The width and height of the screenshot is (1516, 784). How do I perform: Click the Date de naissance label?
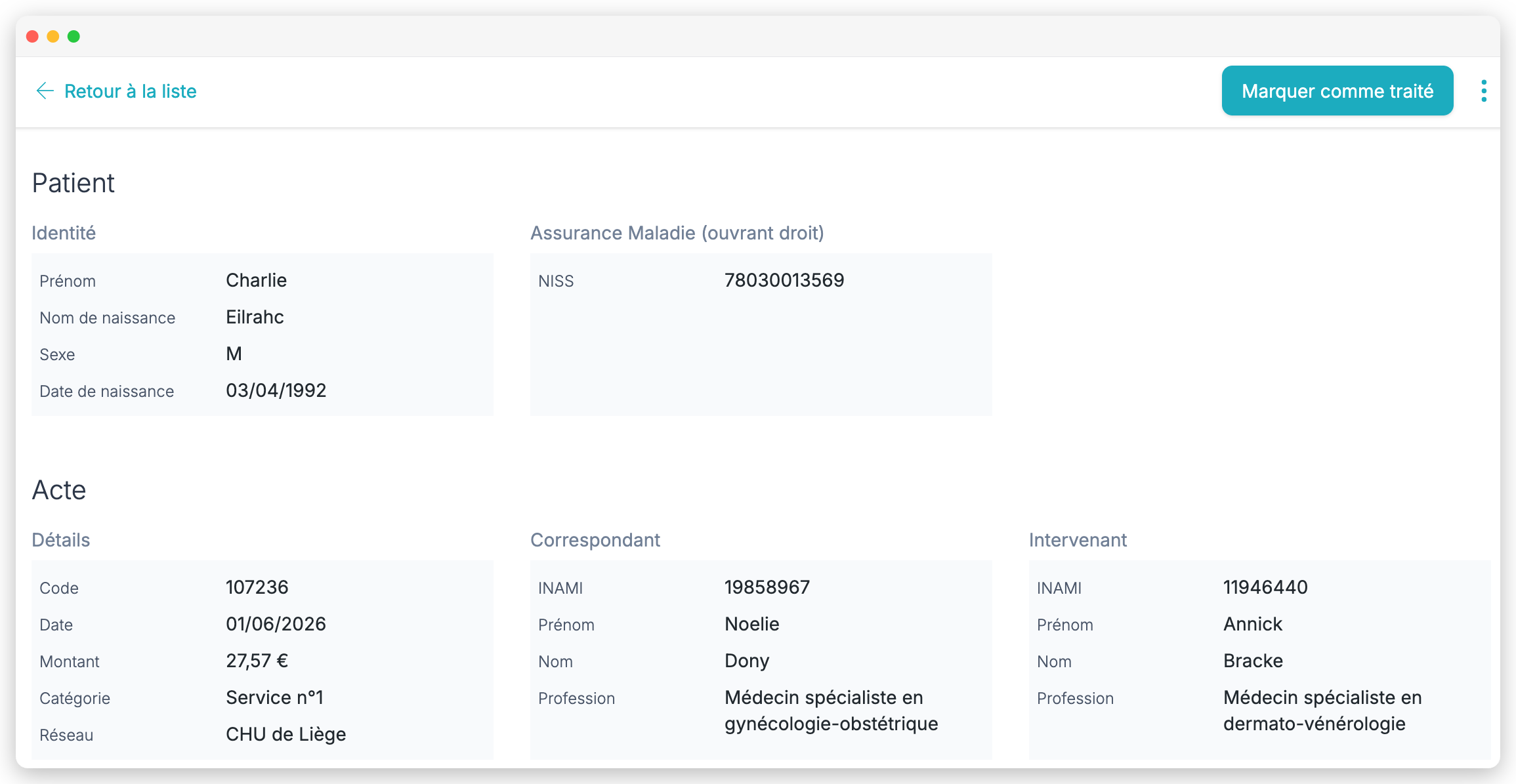click(x=106, y=391)
